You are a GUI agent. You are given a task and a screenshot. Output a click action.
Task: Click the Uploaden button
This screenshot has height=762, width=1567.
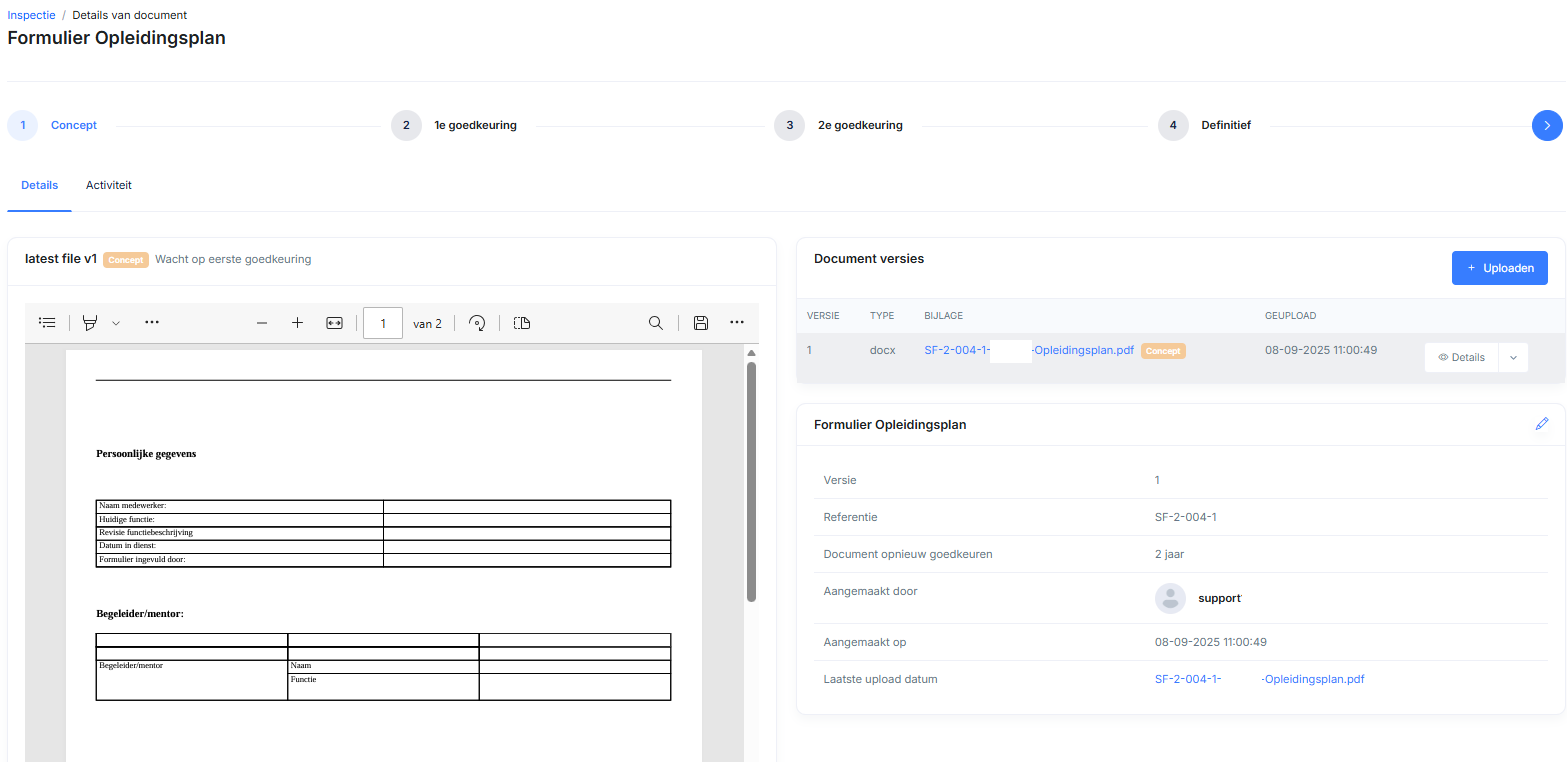point(1499,268)
